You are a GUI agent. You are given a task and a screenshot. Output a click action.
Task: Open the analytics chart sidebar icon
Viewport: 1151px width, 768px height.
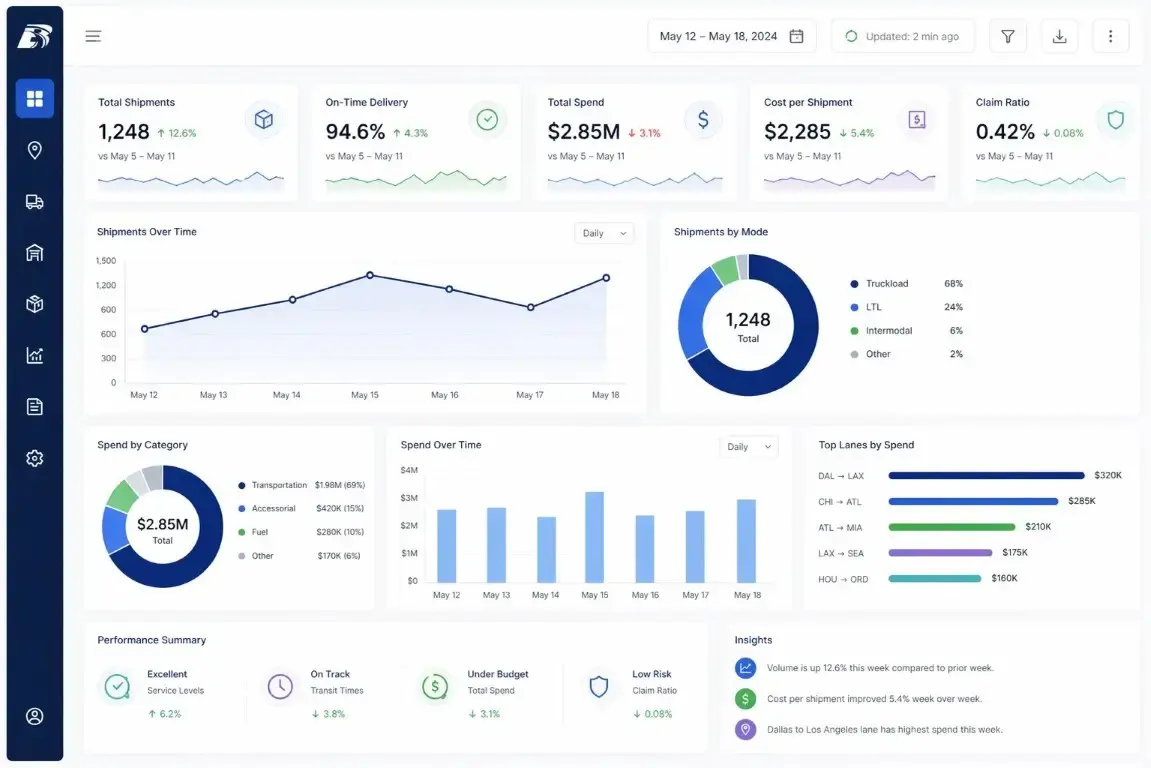[x=35, y=355]
